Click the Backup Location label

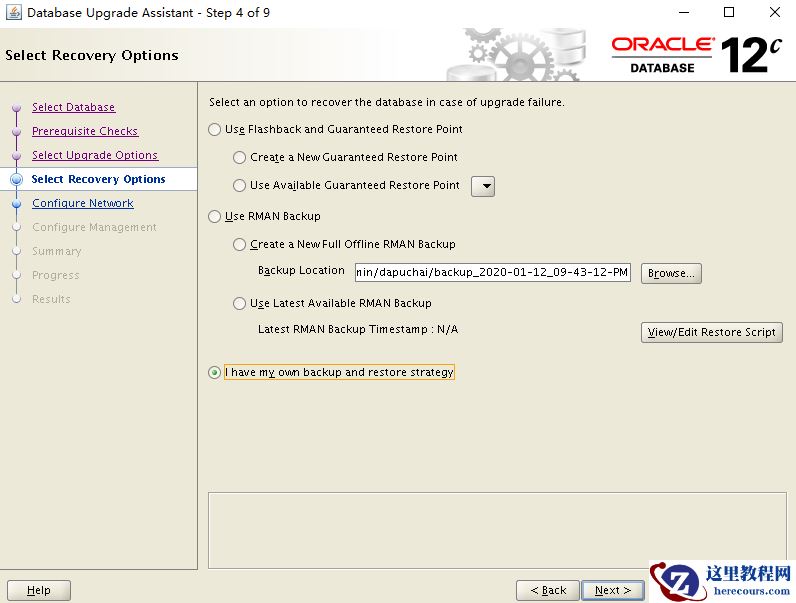coord(301,271)
